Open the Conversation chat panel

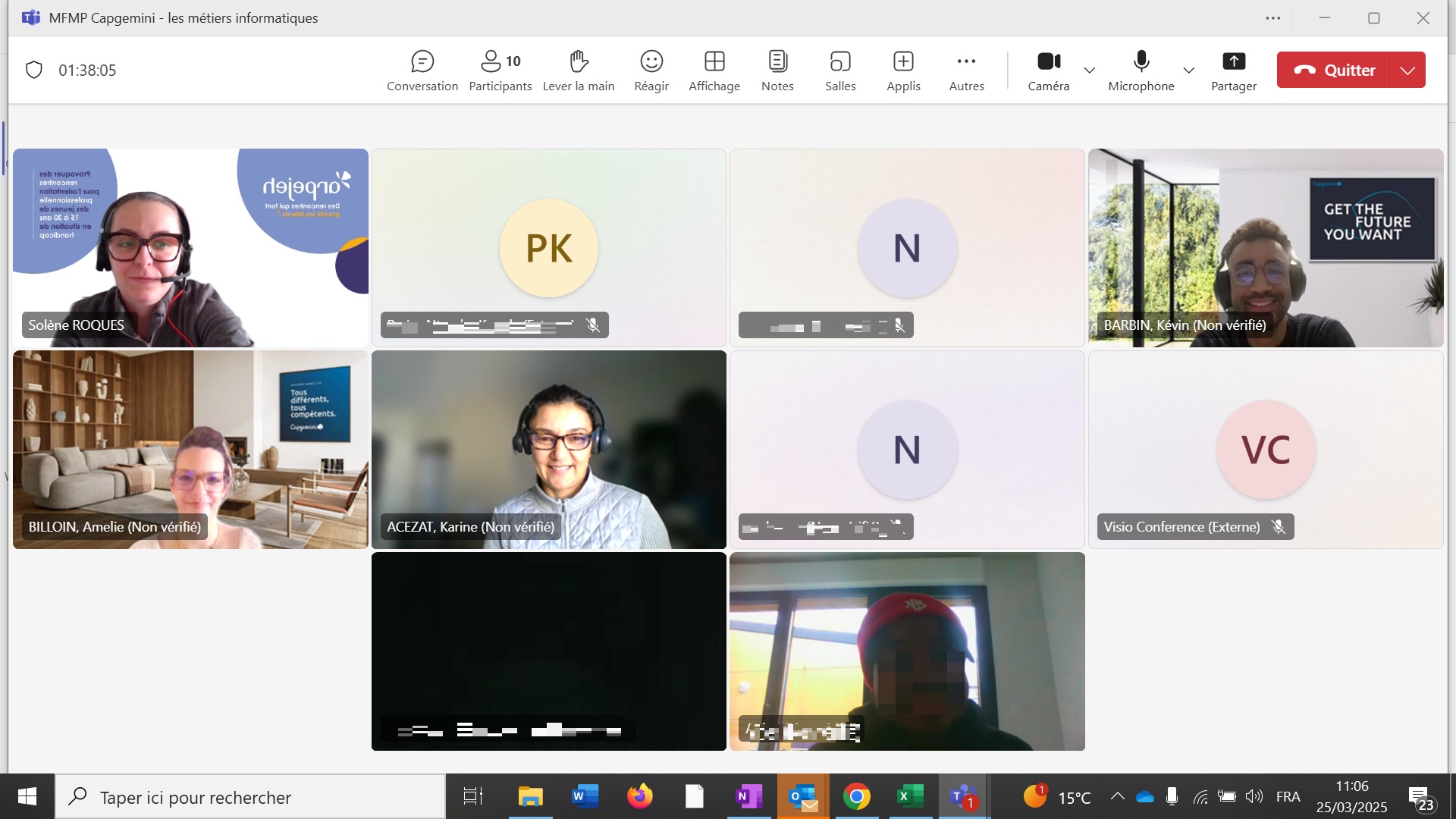422,71
